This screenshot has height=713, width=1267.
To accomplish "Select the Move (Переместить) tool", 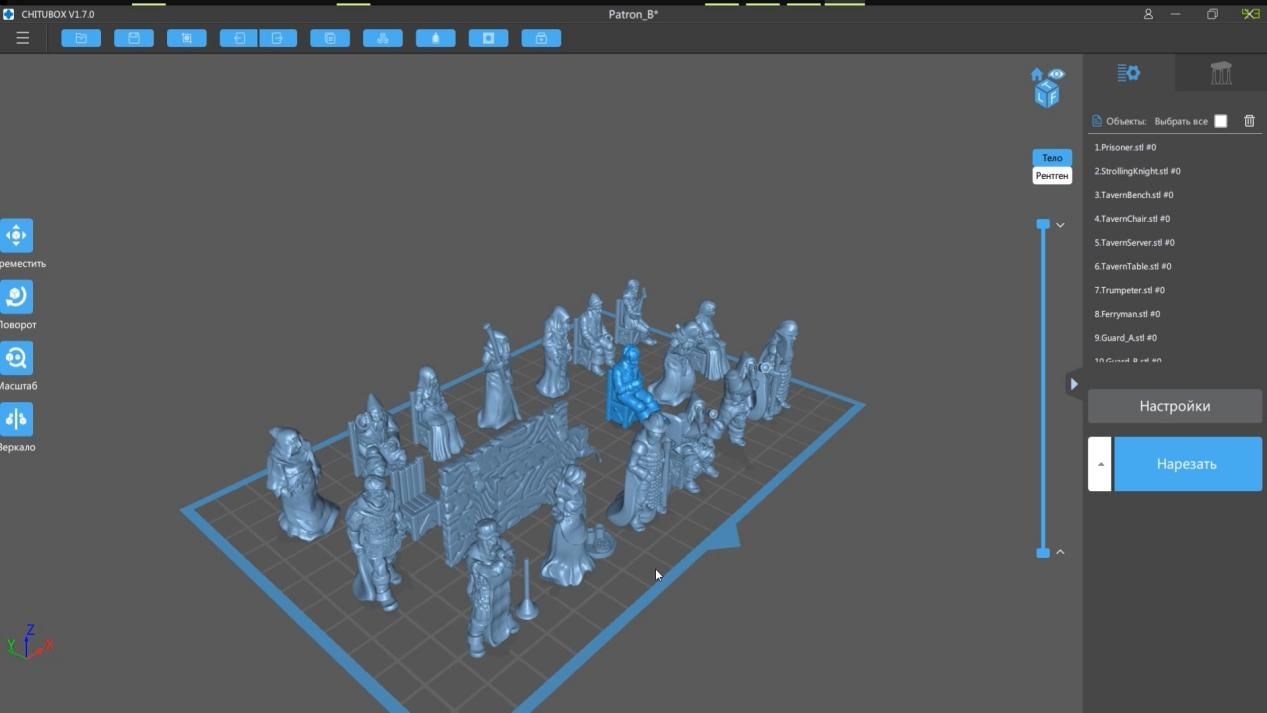I will click(x=16, y=236).
